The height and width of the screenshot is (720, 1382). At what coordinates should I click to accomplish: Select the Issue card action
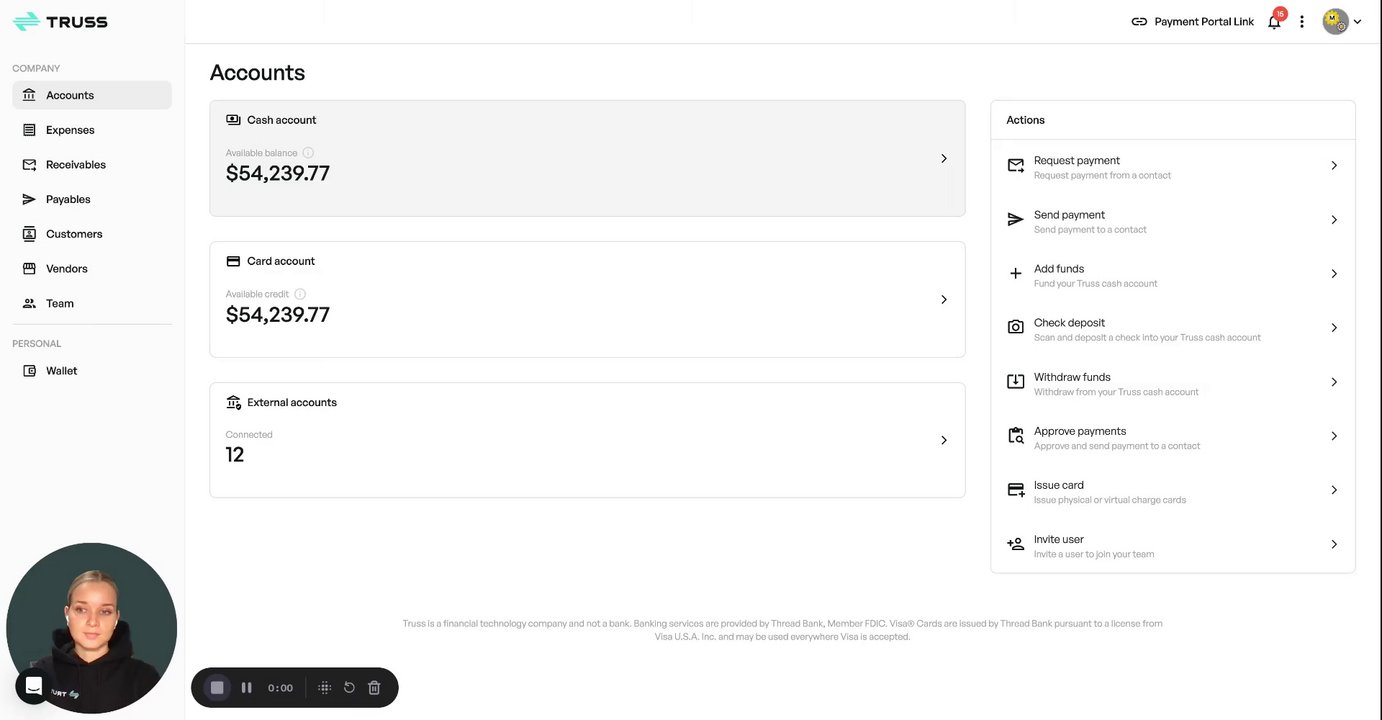(x=1172, y=491)
